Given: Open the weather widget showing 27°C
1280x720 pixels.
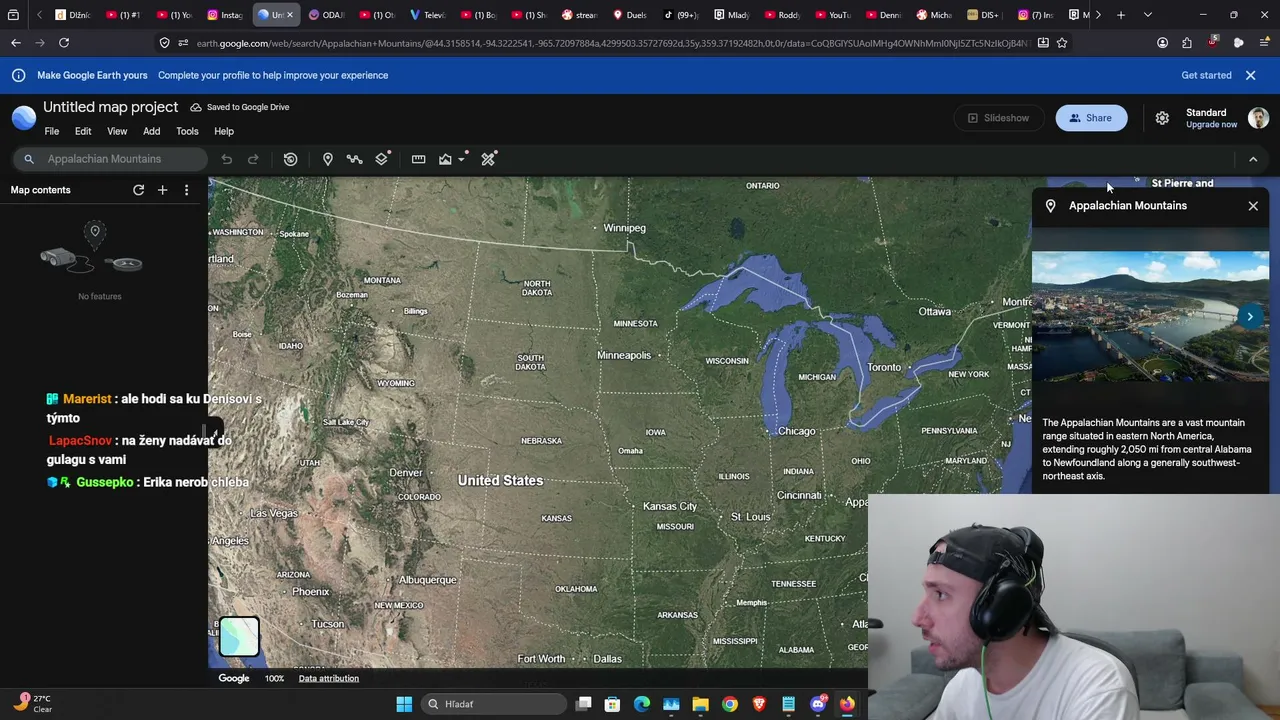Looking at the screenshot, I should point(32,704).
